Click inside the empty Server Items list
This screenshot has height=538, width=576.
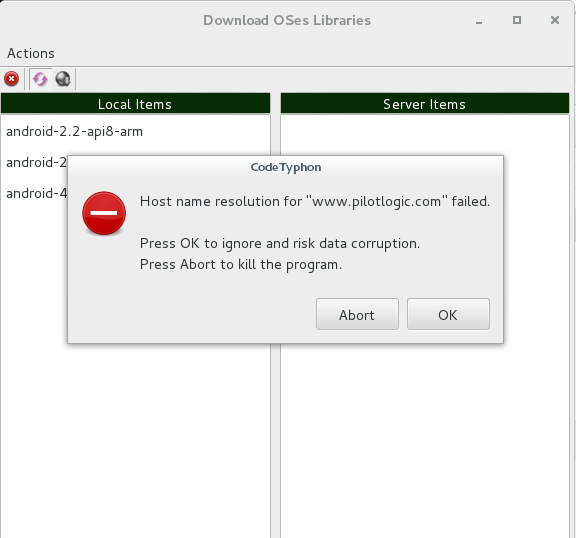(425, 441)
